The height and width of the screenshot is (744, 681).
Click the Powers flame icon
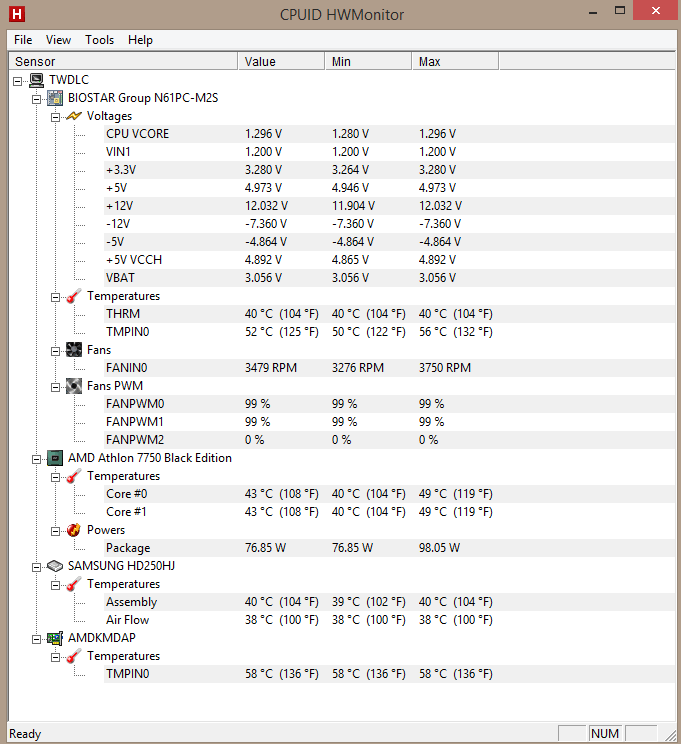click(x=74, y=530)
